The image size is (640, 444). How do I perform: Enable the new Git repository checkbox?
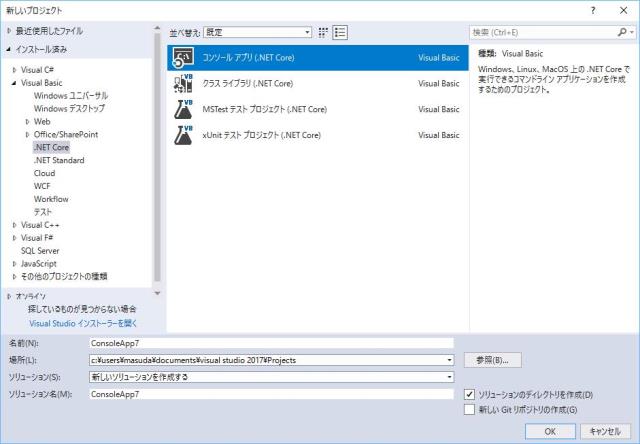[471, 409]
